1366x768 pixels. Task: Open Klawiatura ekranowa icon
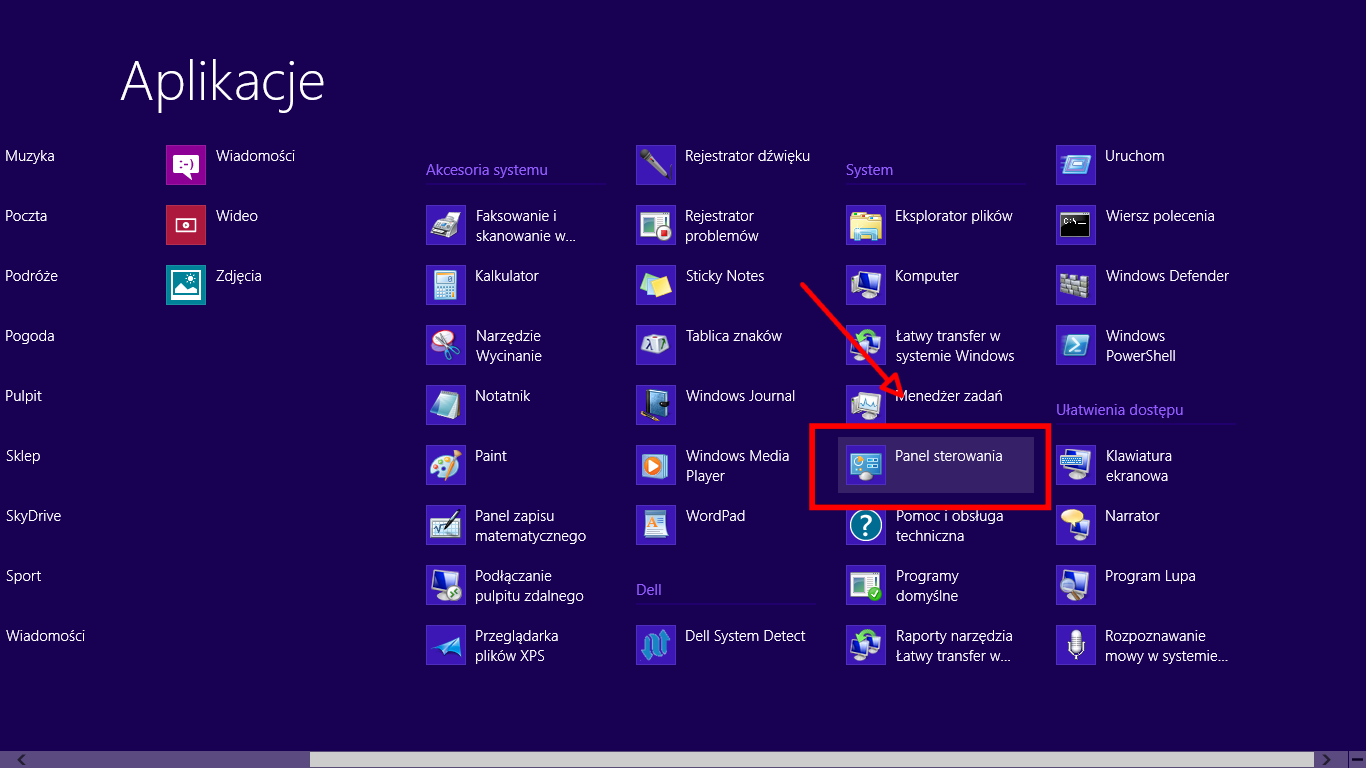1076,465
